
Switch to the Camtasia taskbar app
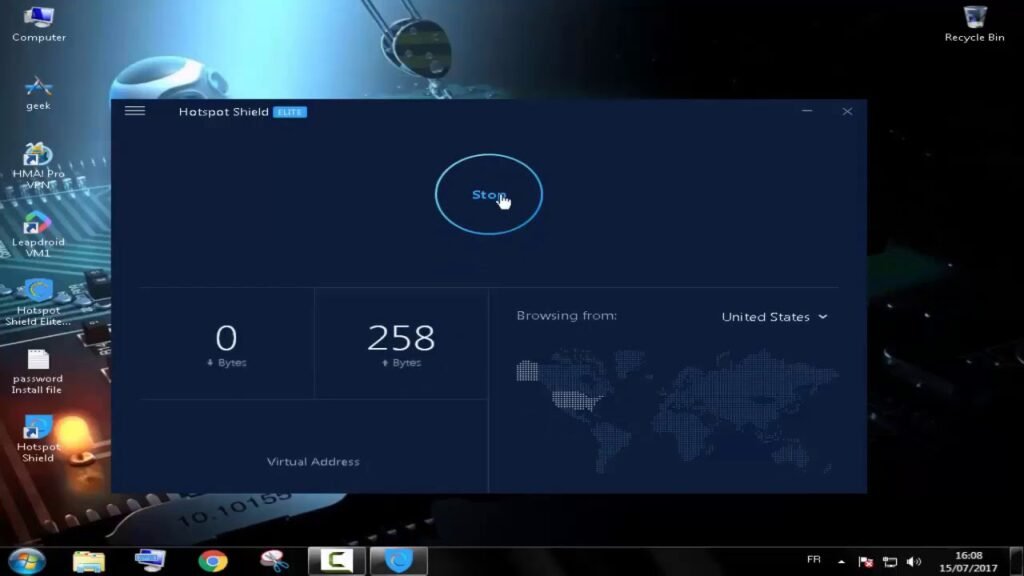click(336, 561)
